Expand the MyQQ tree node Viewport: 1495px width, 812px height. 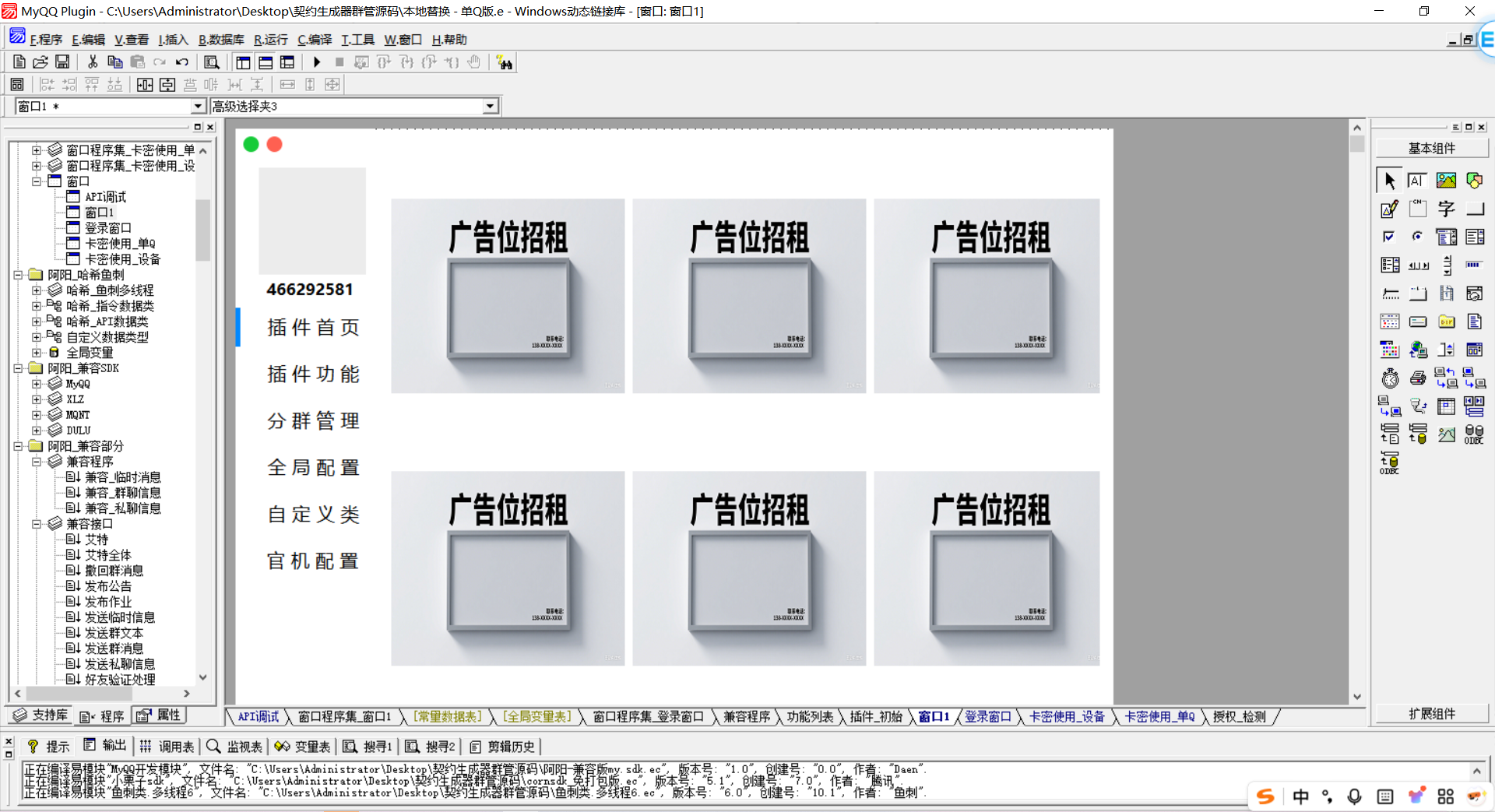[x=37, y=384]
